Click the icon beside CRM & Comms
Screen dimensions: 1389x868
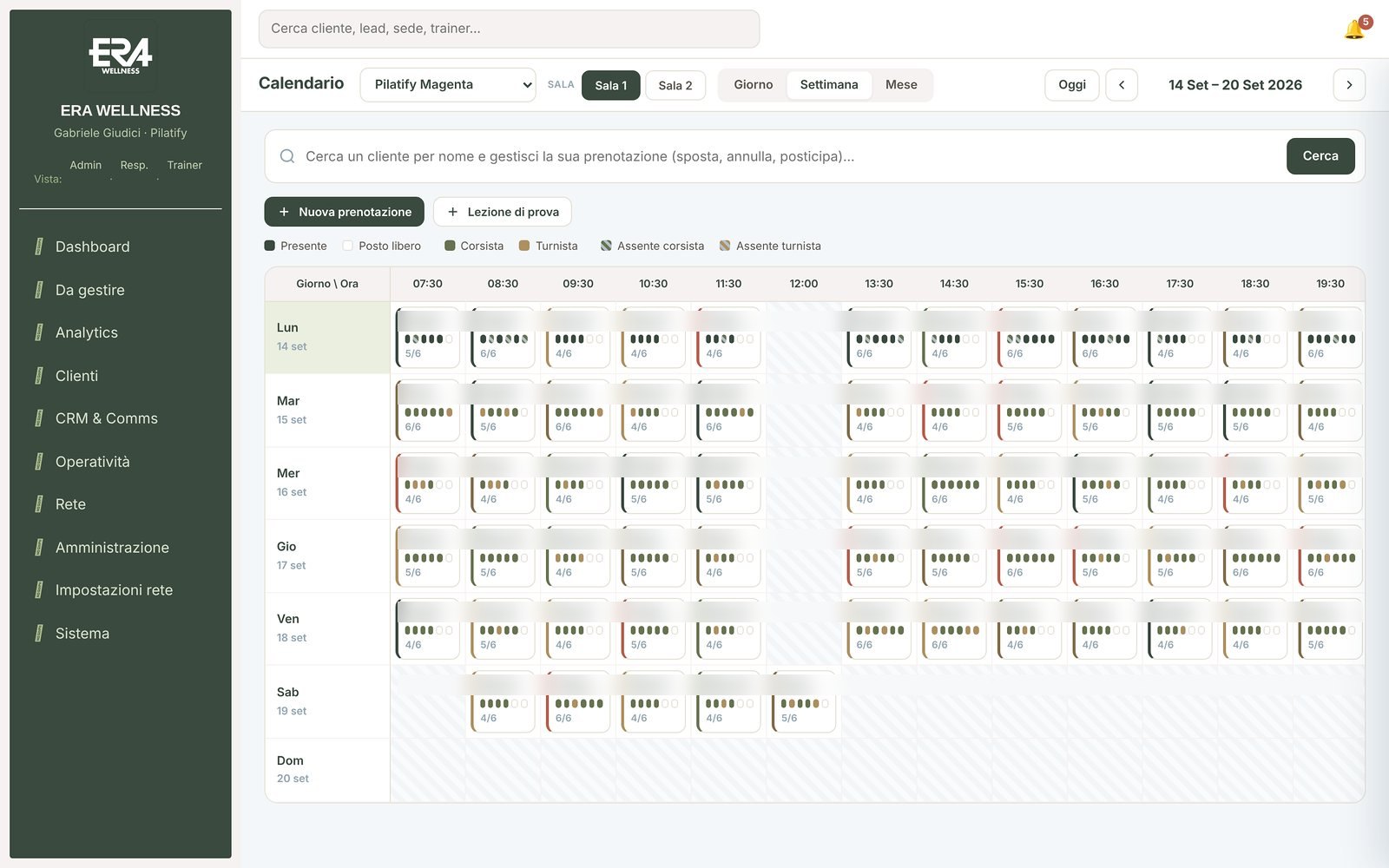coord(39,418)
